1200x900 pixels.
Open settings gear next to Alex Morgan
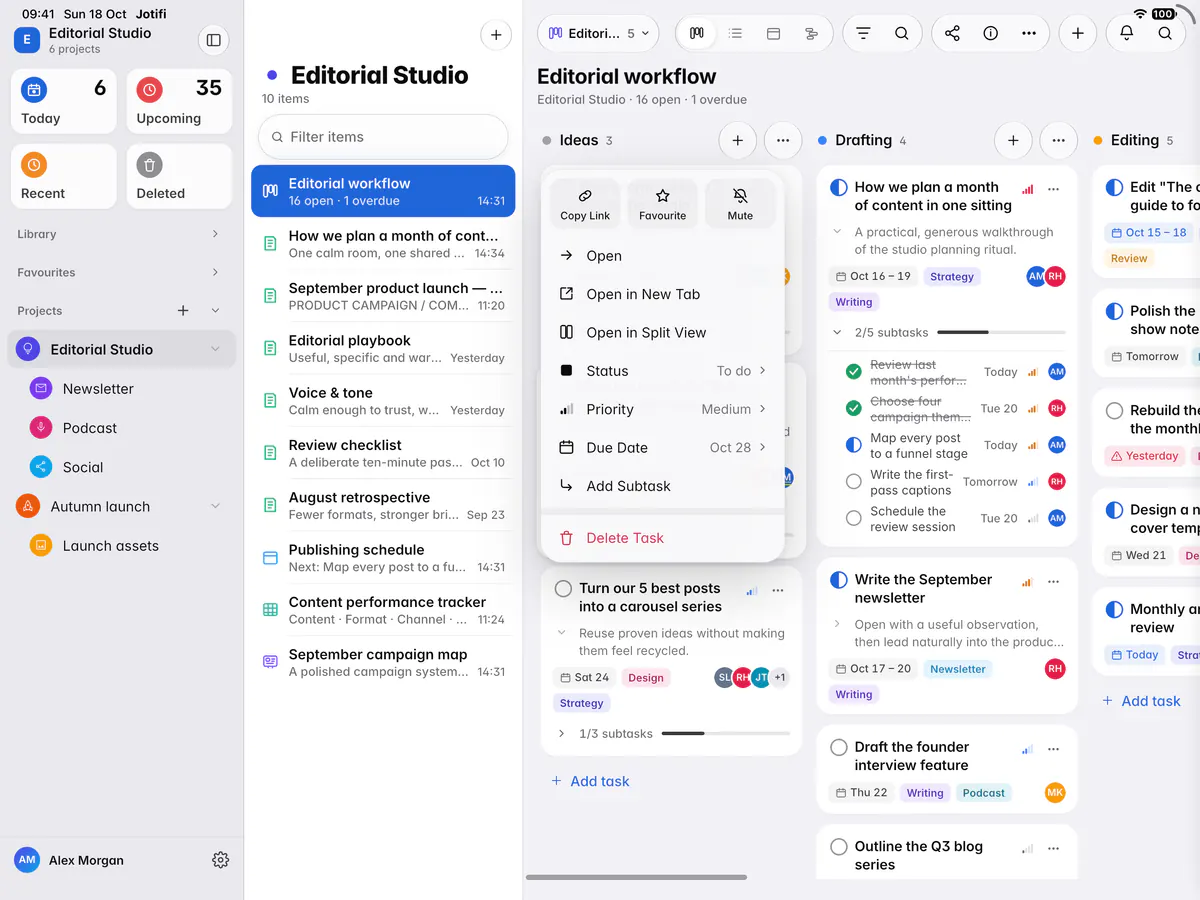pos(221,860)
